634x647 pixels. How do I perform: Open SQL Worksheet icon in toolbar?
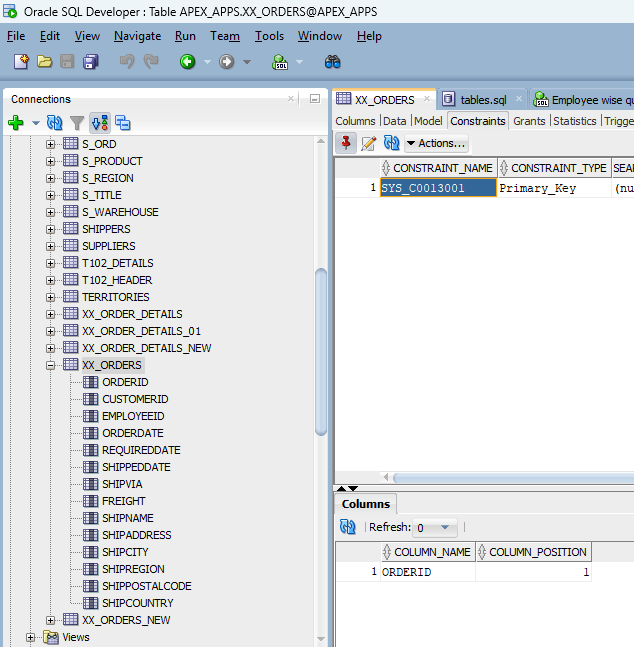(280, 62)
